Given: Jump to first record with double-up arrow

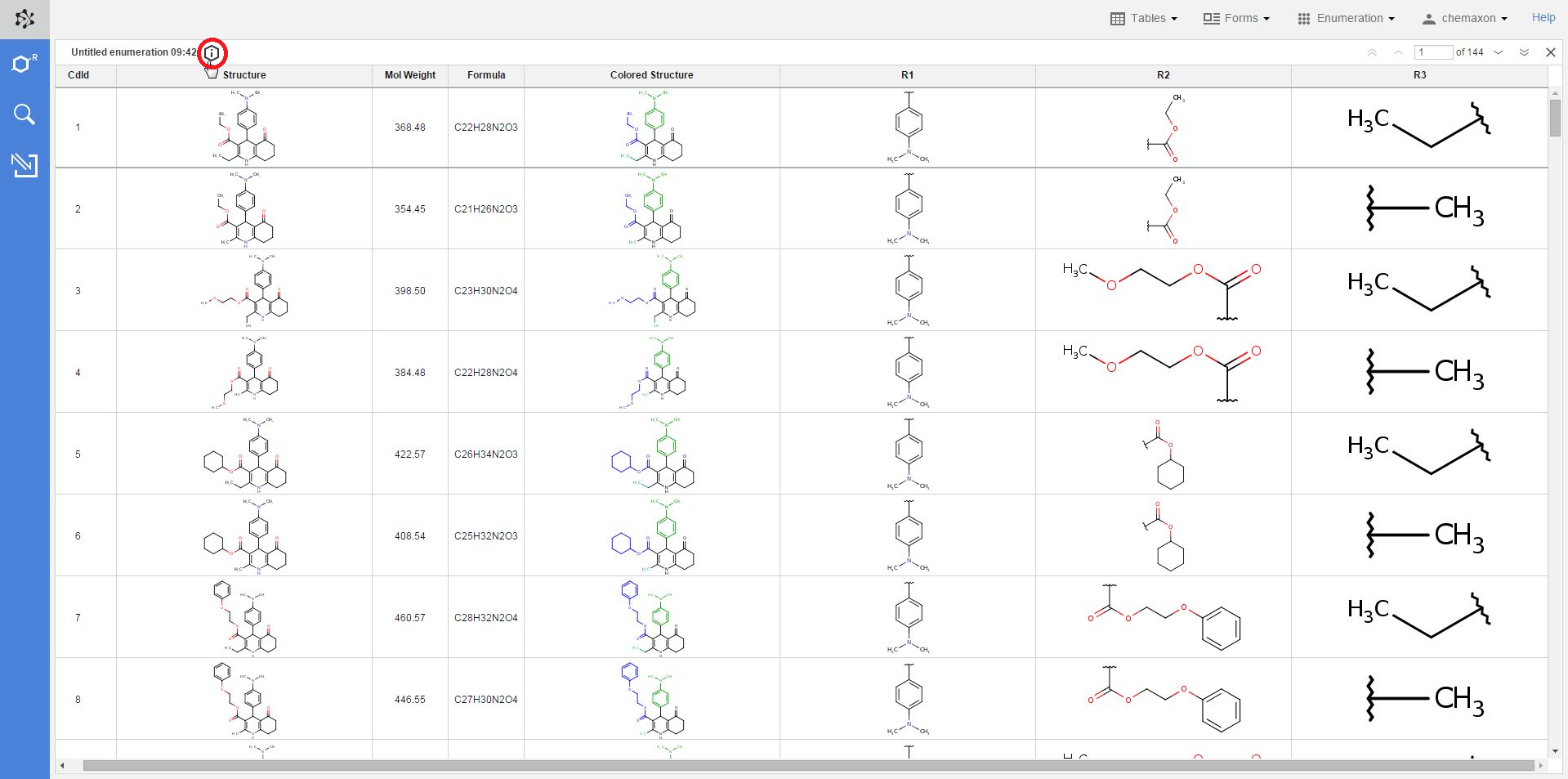Looking at the screenshot, I should click(1372, 52).
